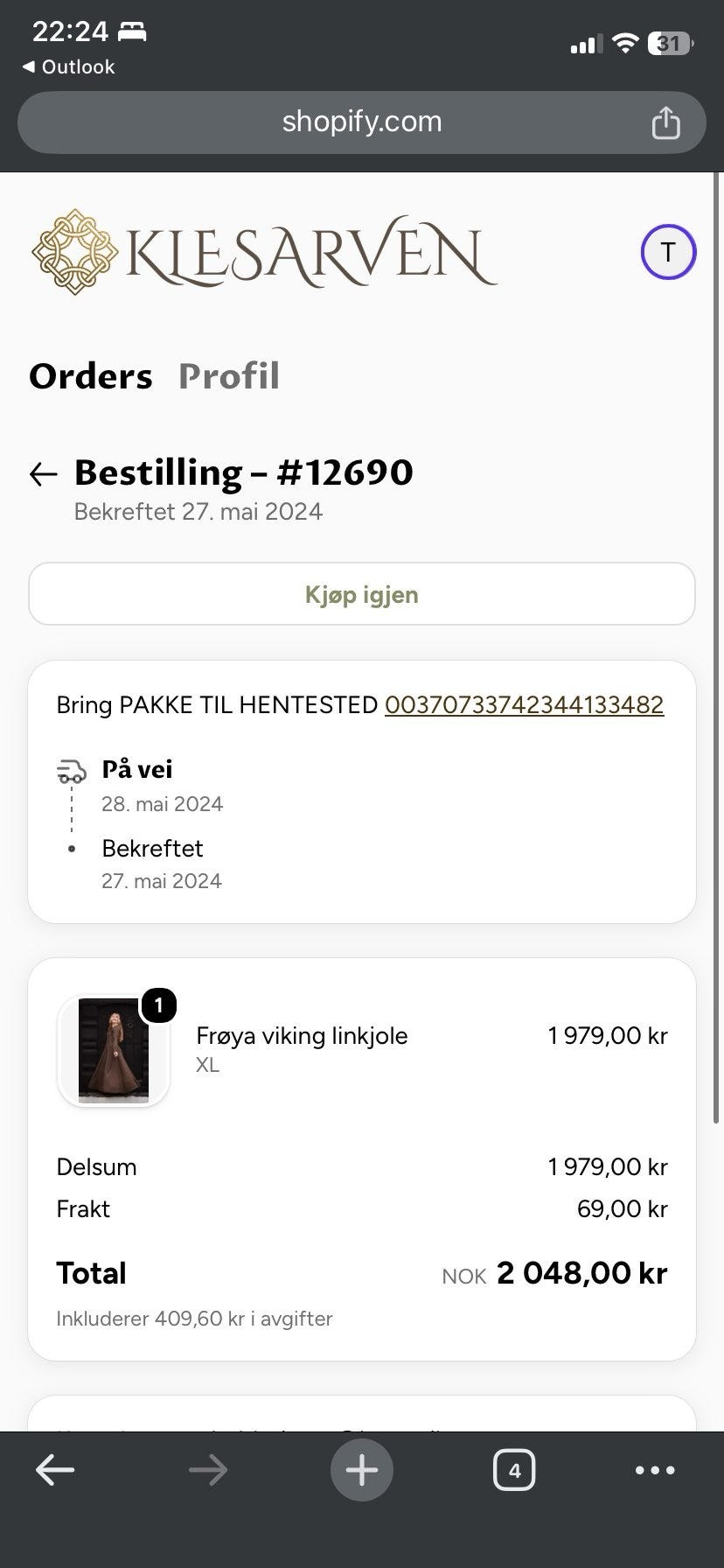Open a new tab with plus button
724x1568 pixels.
pyautogui.click(x=361, y=1470)
